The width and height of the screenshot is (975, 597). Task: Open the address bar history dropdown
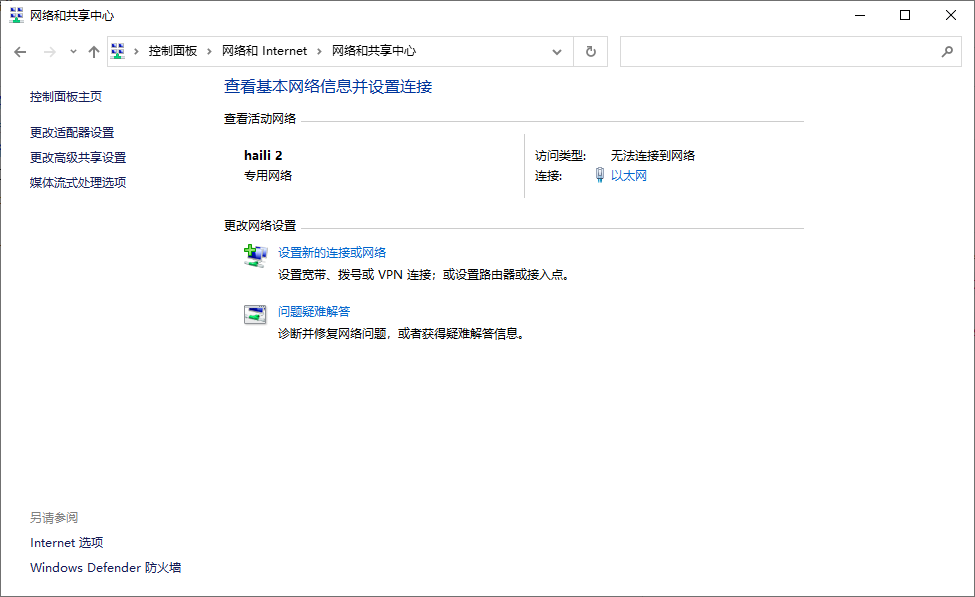(x=557, y=51)
